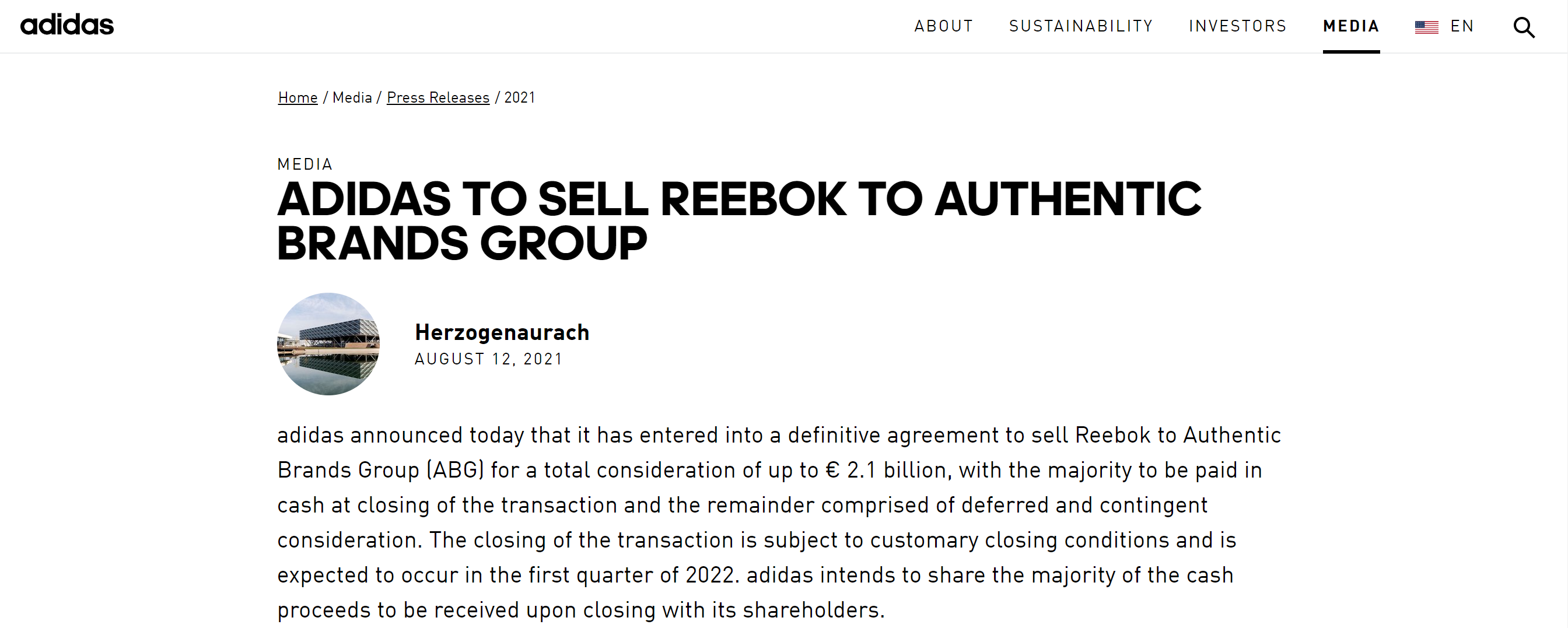Go to the SUSTAINABILITY section
1568x628 pixels.
click(x=1081, y=26)
